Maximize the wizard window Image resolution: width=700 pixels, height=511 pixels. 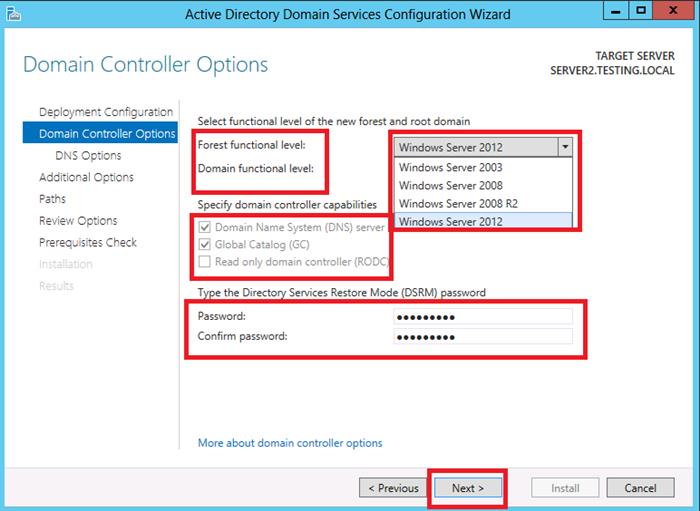tap(641, 11)
